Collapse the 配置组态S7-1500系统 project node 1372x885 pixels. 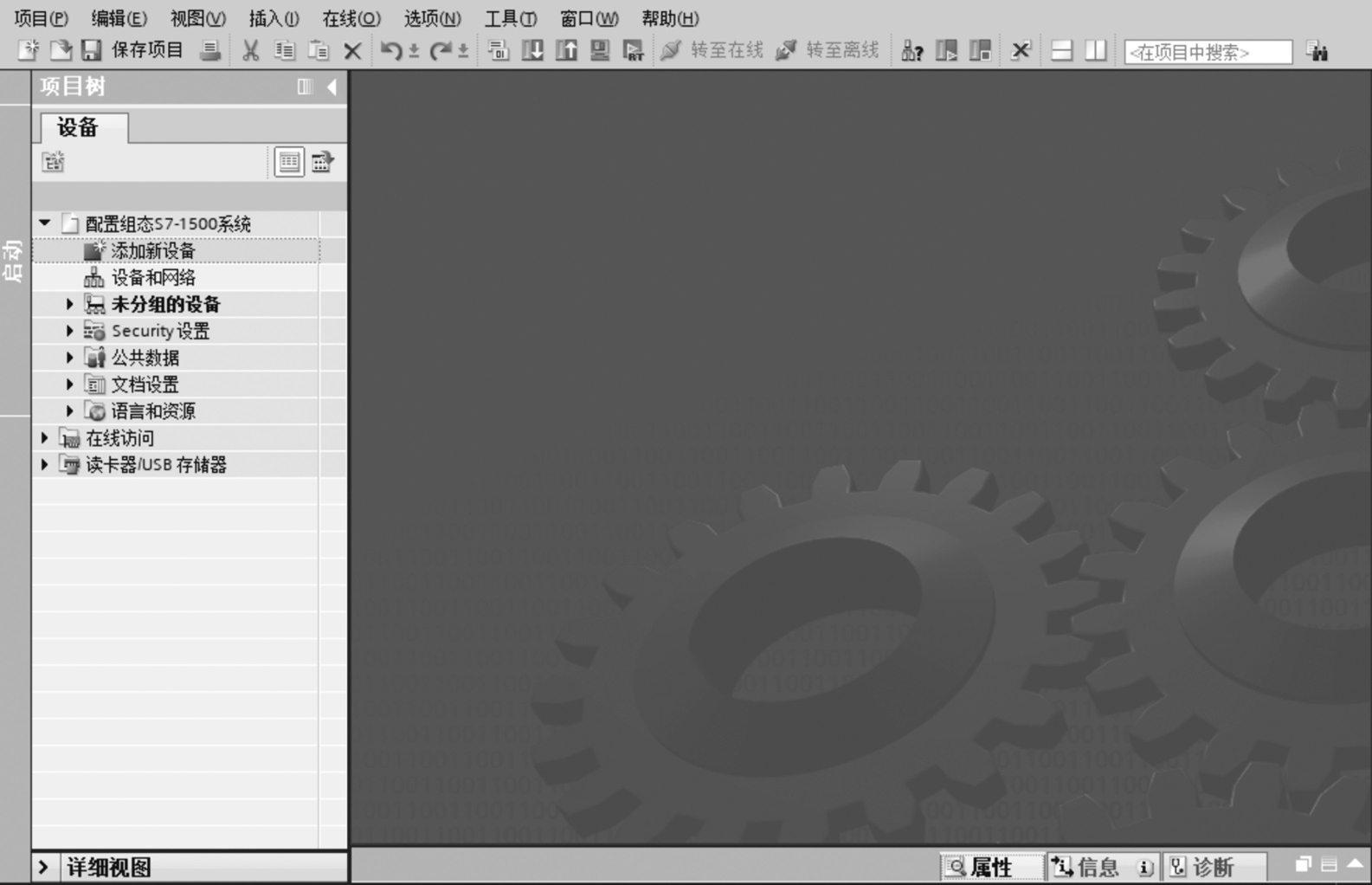click(45, 223)
